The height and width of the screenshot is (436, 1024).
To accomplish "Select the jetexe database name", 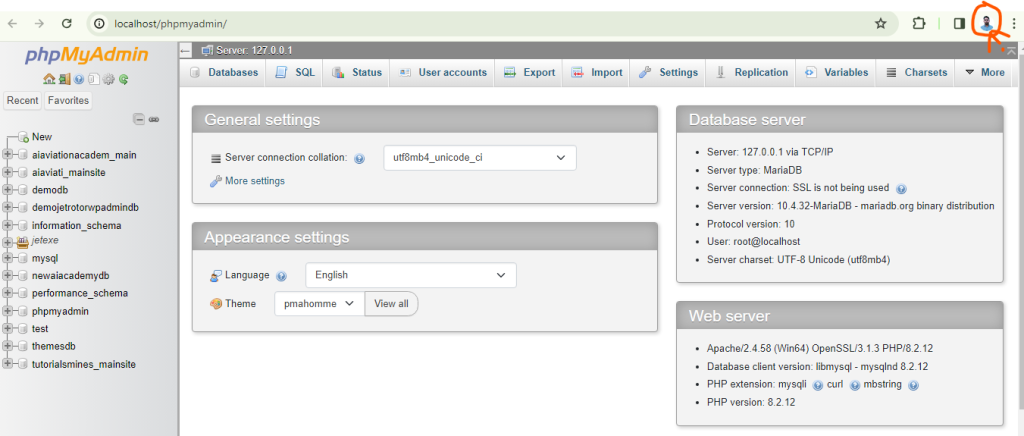I will pyautogui.click(x=45, y=240).
